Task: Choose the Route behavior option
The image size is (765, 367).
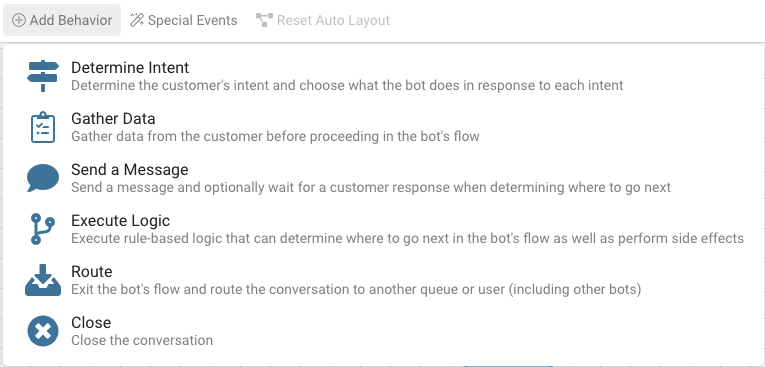Action: point(92,271)
